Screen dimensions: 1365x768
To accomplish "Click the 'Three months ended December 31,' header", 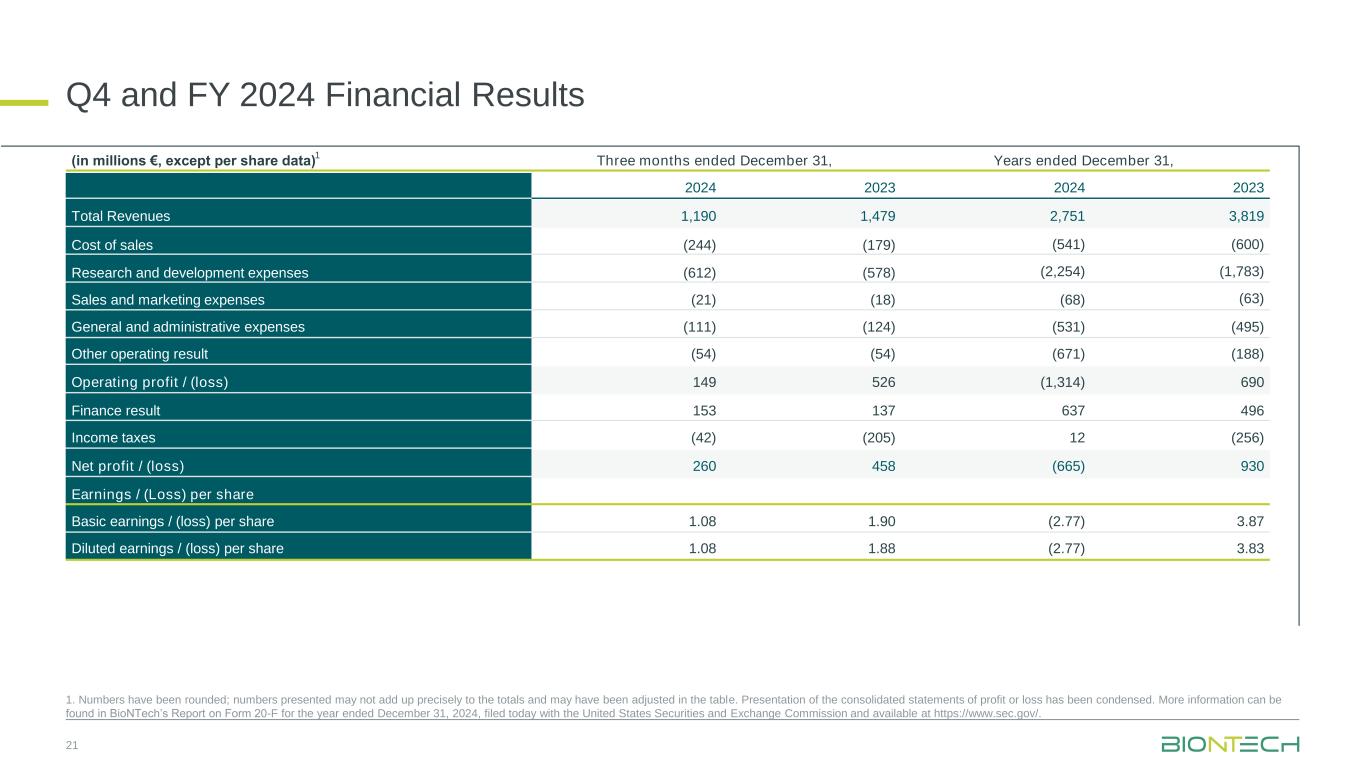I will [x=714, y=161].
